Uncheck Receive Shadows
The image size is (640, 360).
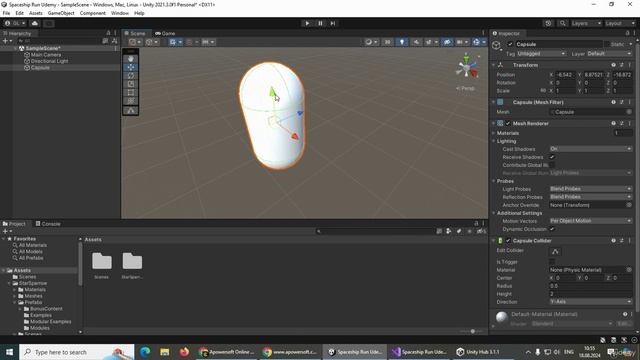click(x=552, y=157)
